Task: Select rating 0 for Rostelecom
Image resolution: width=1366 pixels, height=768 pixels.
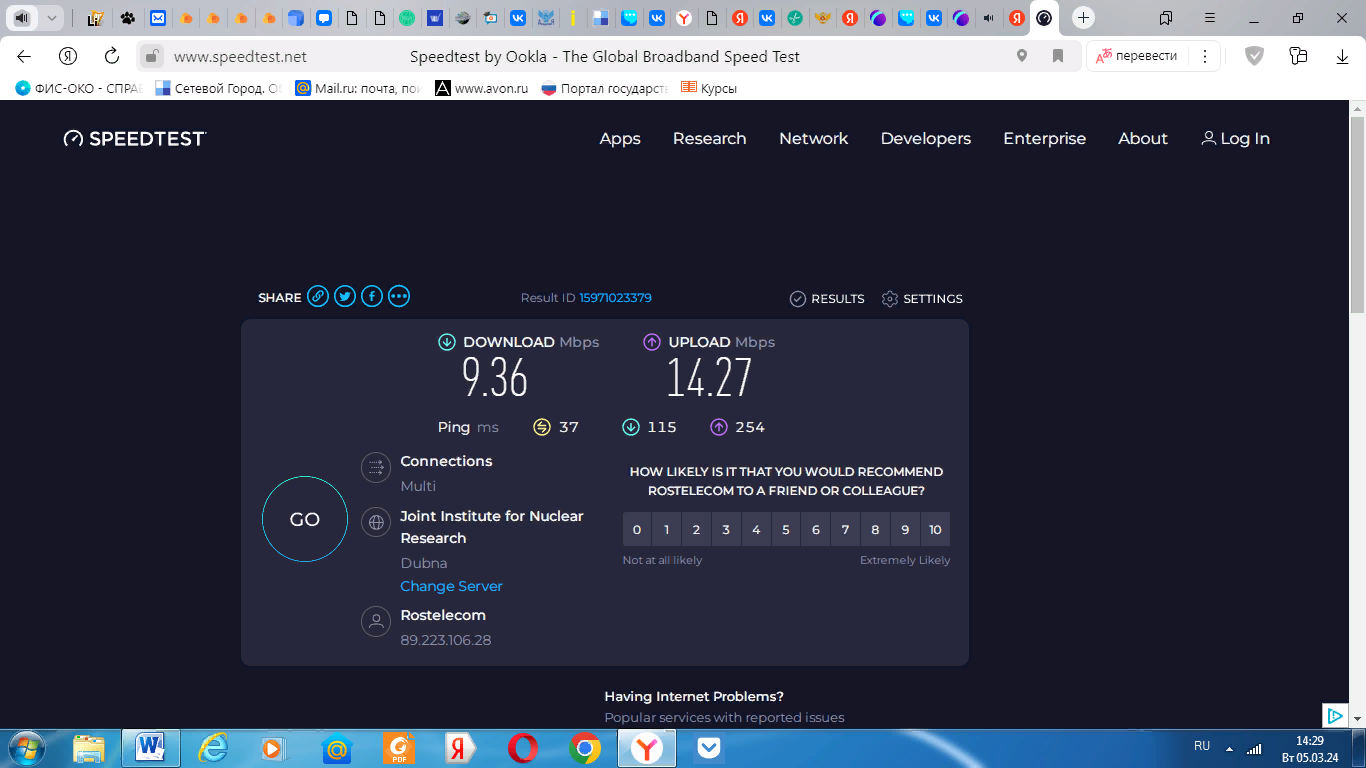Action: coord(637,529)
